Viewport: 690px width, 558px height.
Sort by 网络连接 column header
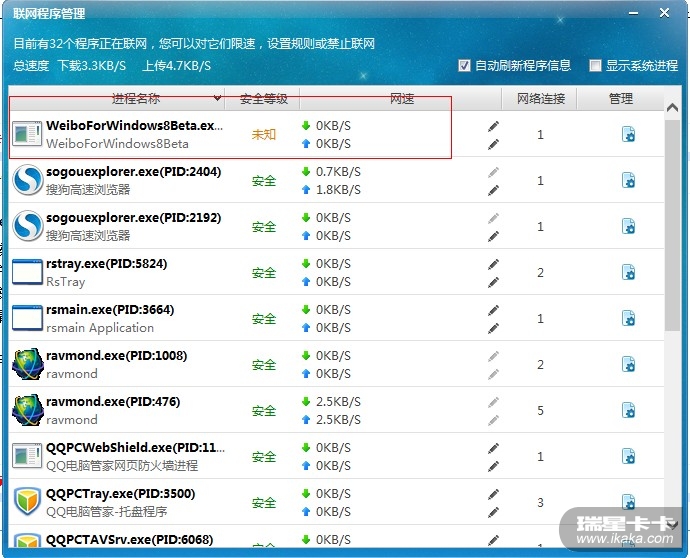[x=540, y=99]
